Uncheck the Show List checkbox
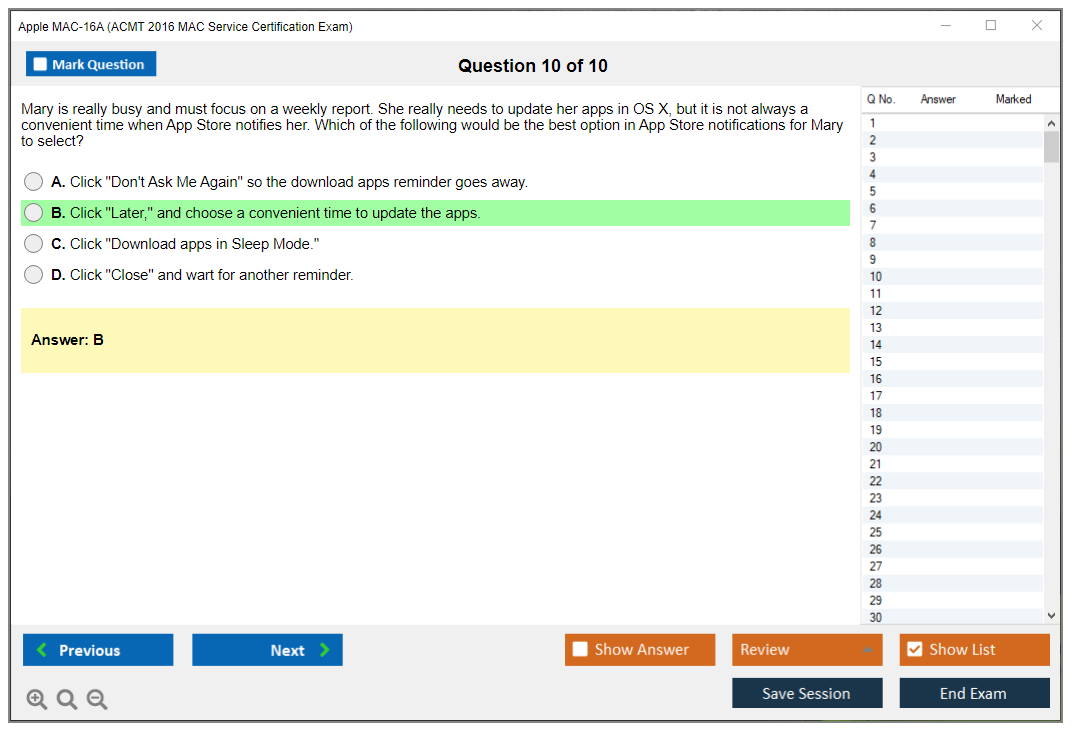The height and width of the screenshot is (735, 1075). (x=914, y=650)
